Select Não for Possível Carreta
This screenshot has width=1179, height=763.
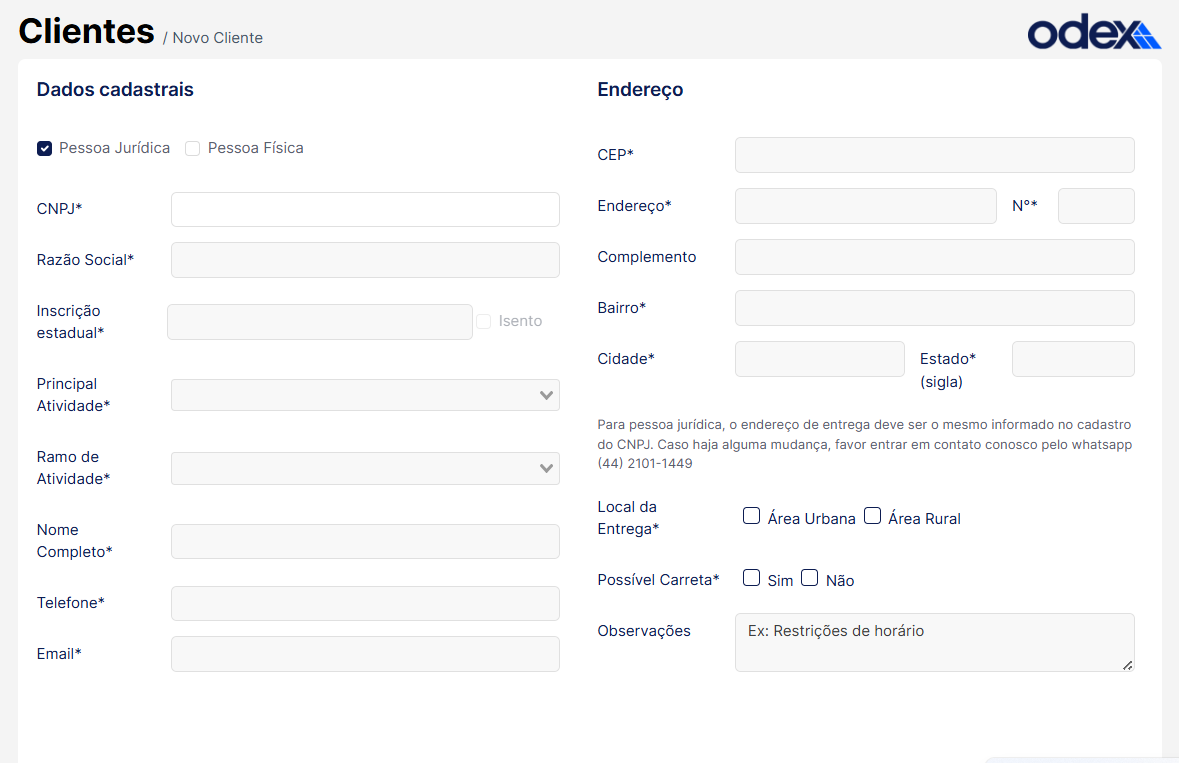(809, 577)
